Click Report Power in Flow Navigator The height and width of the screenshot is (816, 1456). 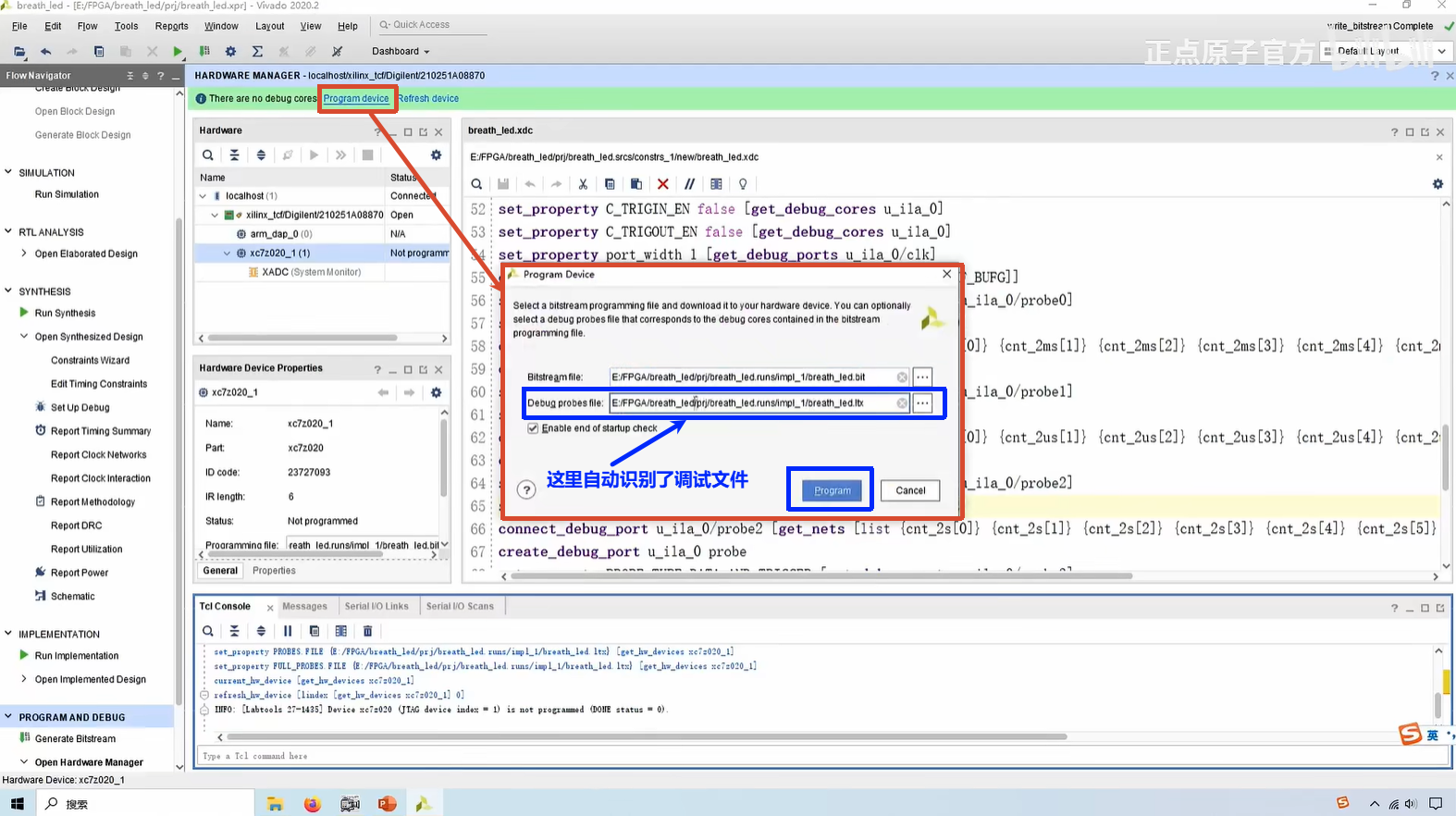click(x=80, y=573)
